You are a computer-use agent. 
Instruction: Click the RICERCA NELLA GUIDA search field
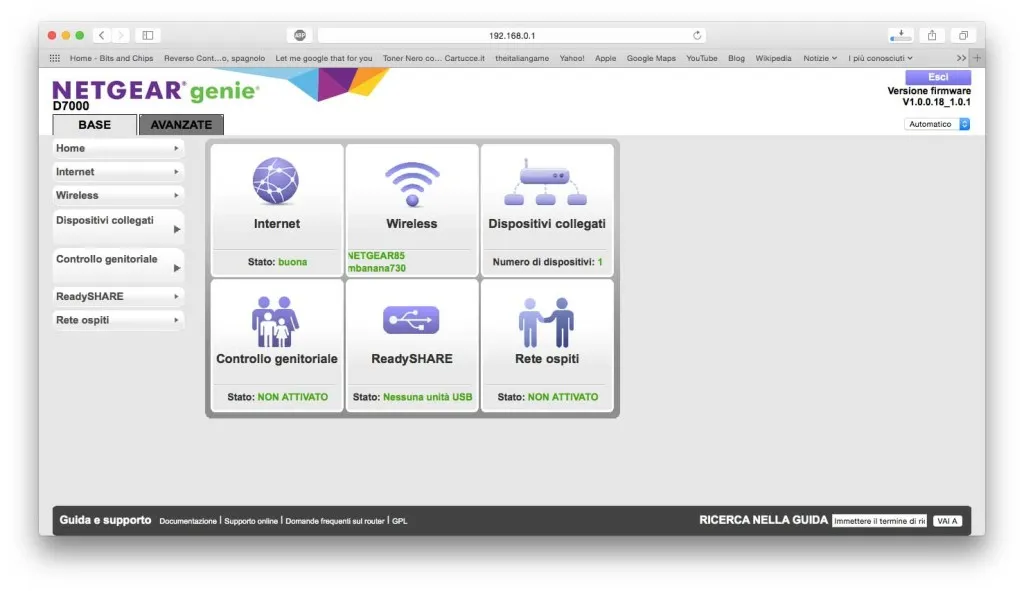click(x=878, y=520)
